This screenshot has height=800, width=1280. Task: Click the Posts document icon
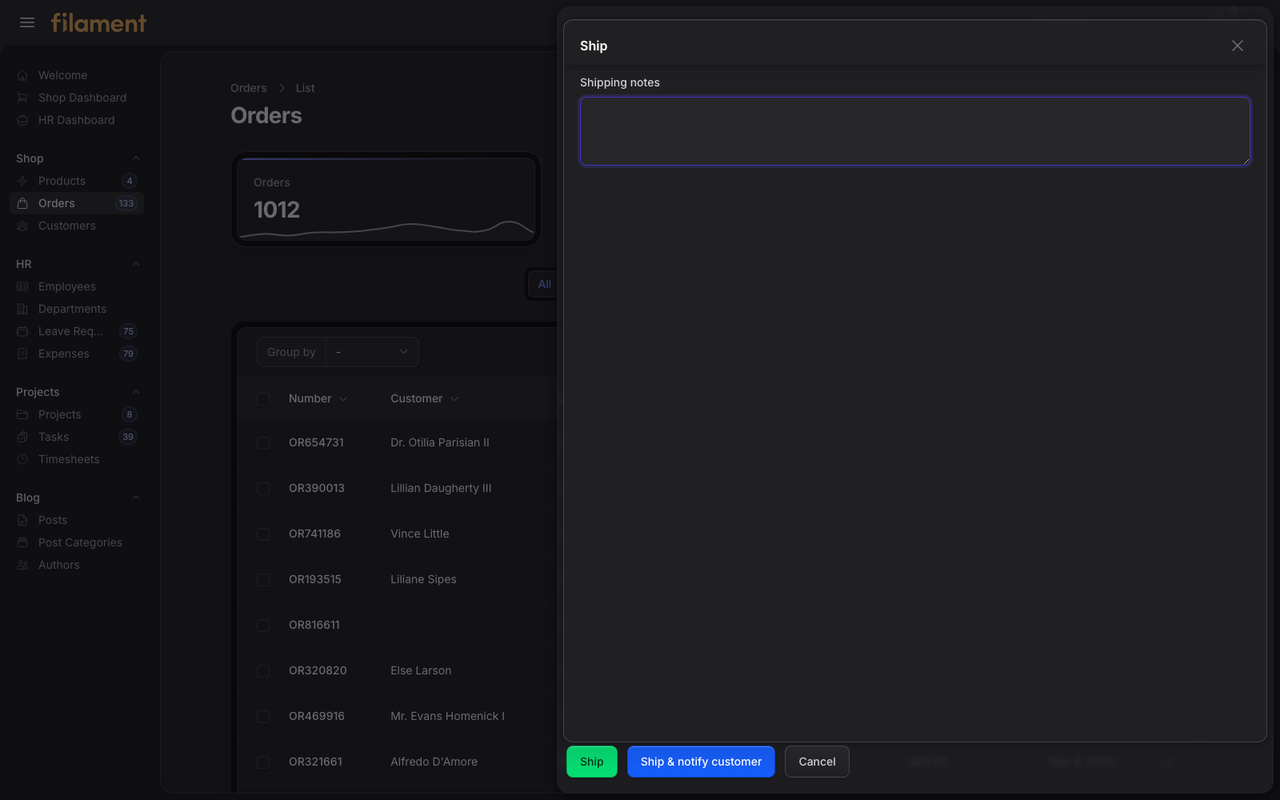click(23, 520)
